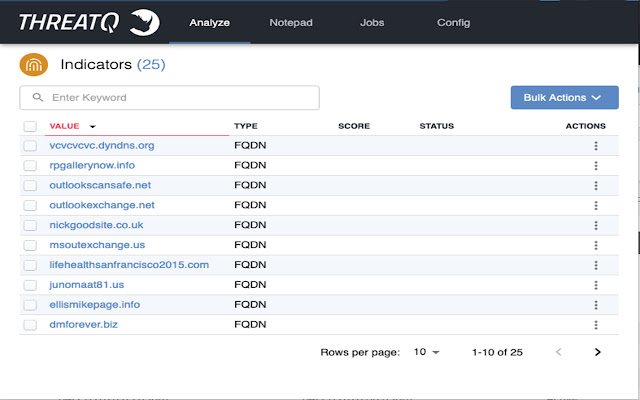The image size is (640, 400).
Task: Open the outlookexchange.net indicator link
Action: coord(102,205)
